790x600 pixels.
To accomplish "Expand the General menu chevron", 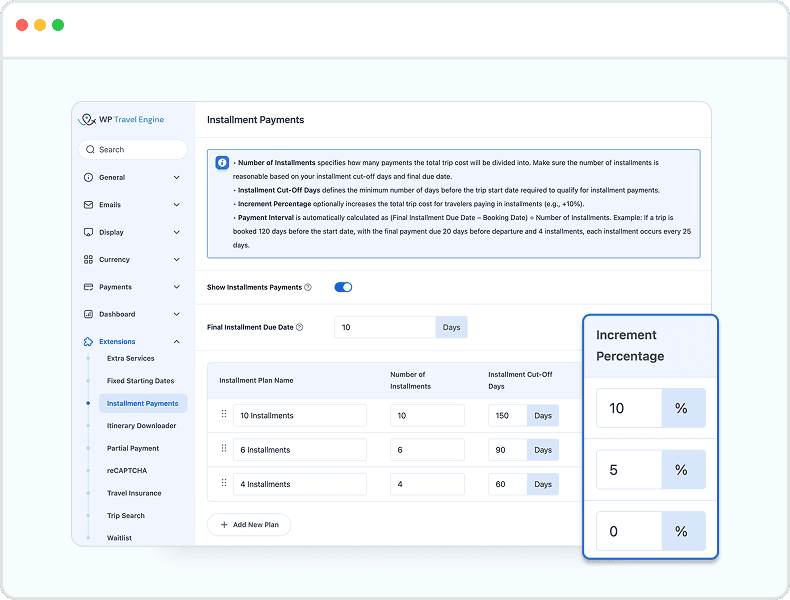I will (x=176, y=177).
